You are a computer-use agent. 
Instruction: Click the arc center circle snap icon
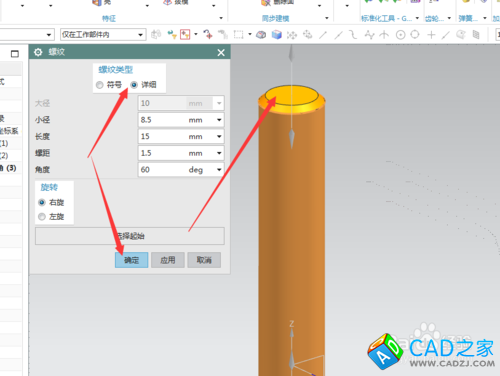(x=400, y=35)
